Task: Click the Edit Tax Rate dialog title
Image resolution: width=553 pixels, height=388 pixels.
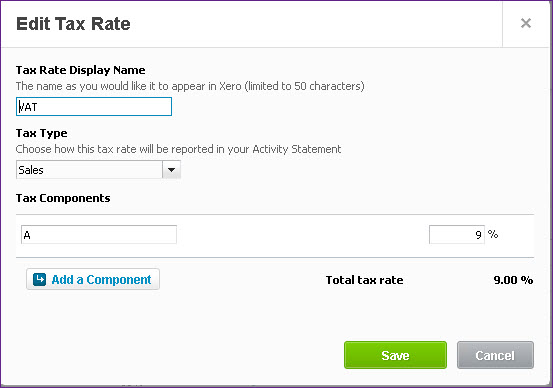Action: click(73, 24)
